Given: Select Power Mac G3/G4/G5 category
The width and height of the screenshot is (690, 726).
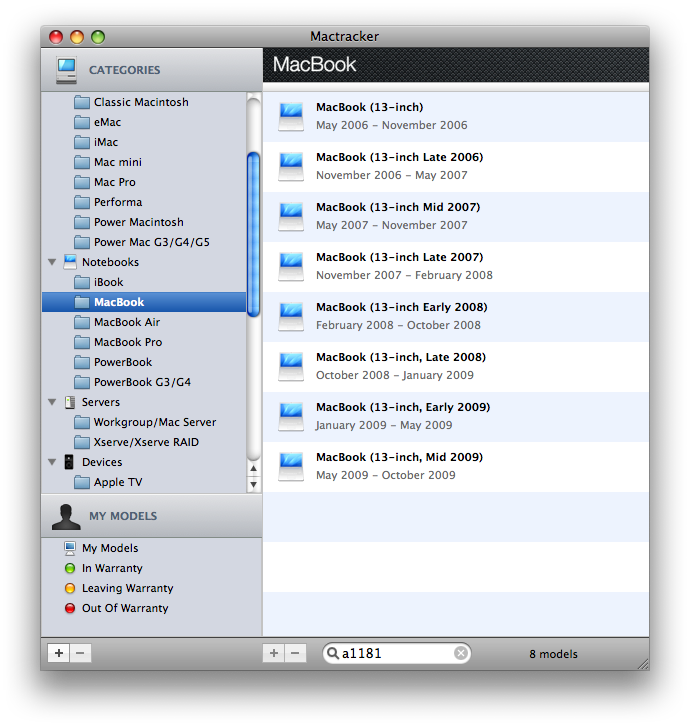Looking at the screenshot, I should (x=144, y=242).
